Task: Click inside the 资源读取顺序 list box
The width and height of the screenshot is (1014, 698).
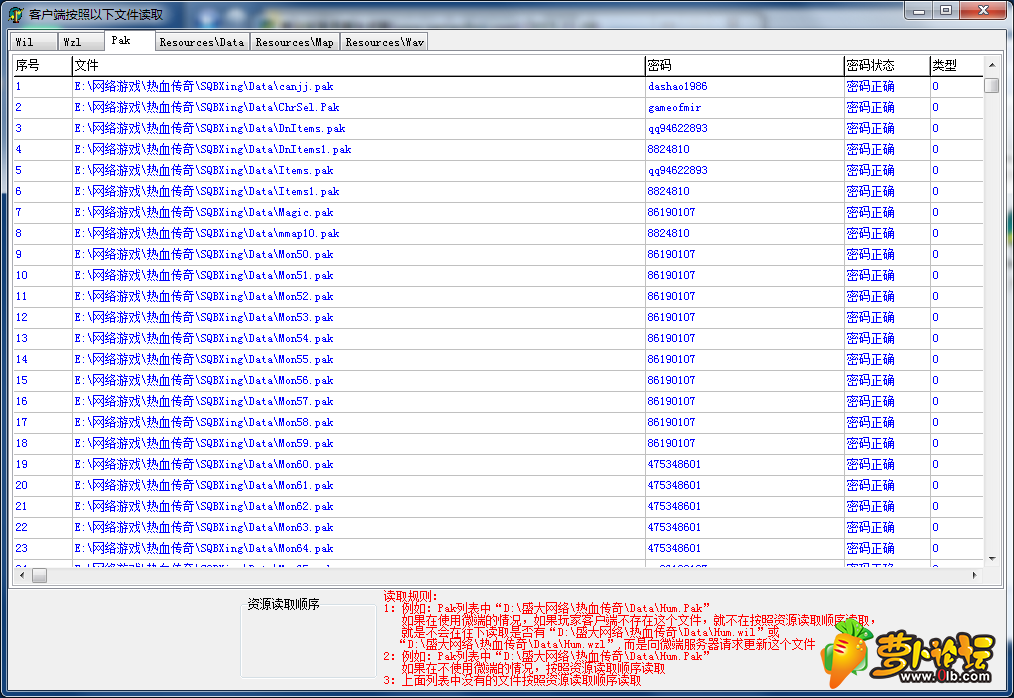Action: pos(308,643)
